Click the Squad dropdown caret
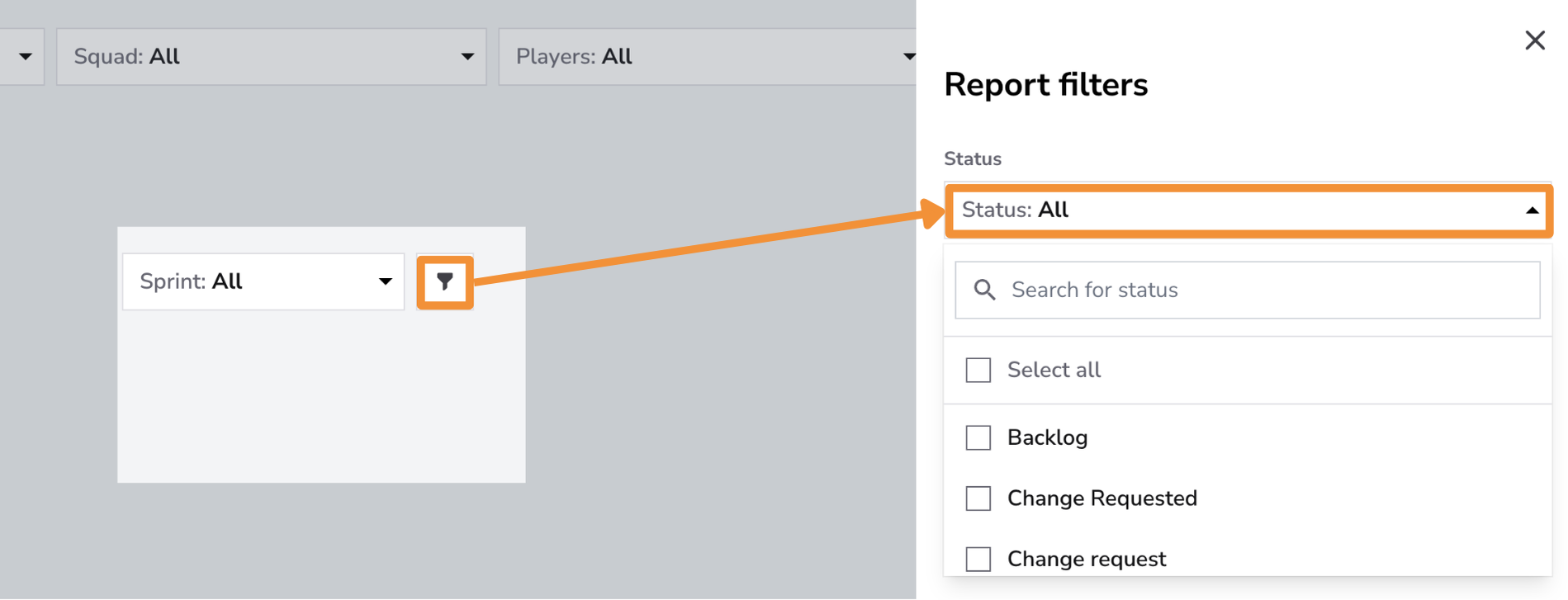 pos(467,57)
